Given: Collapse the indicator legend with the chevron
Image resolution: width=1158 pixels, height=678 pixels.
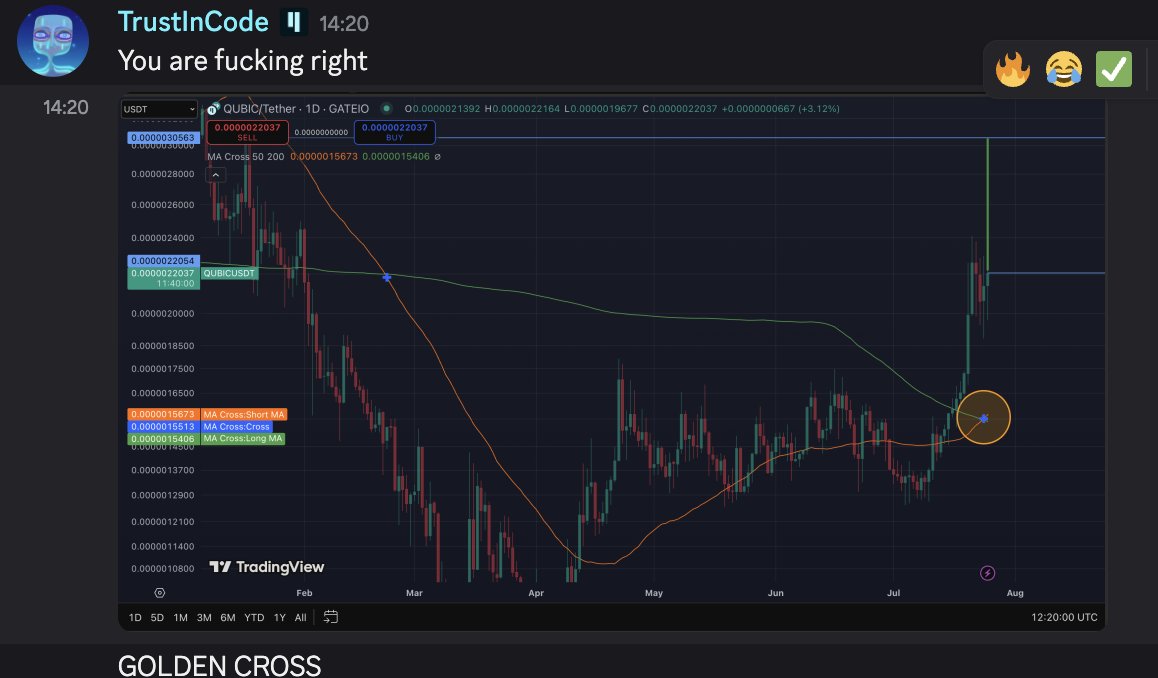Looking at the screenshot, I should click(x=216, y=175).
